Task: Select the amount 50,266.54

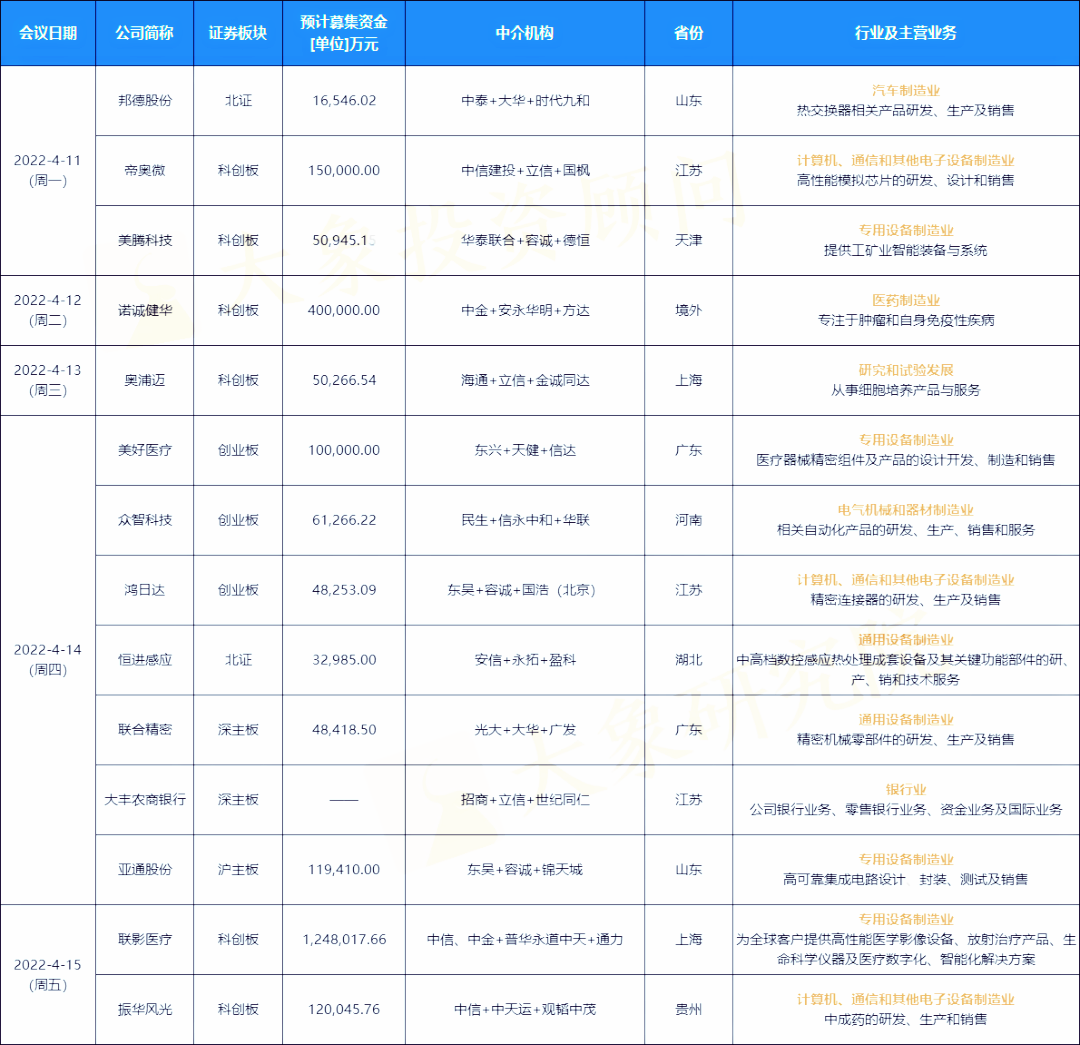Action: (x=344, y=380)
